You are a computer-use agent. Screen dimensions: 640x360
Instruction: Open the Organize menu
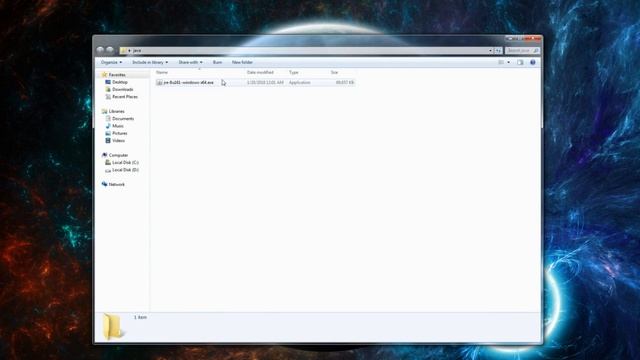[x=111, y=62]
